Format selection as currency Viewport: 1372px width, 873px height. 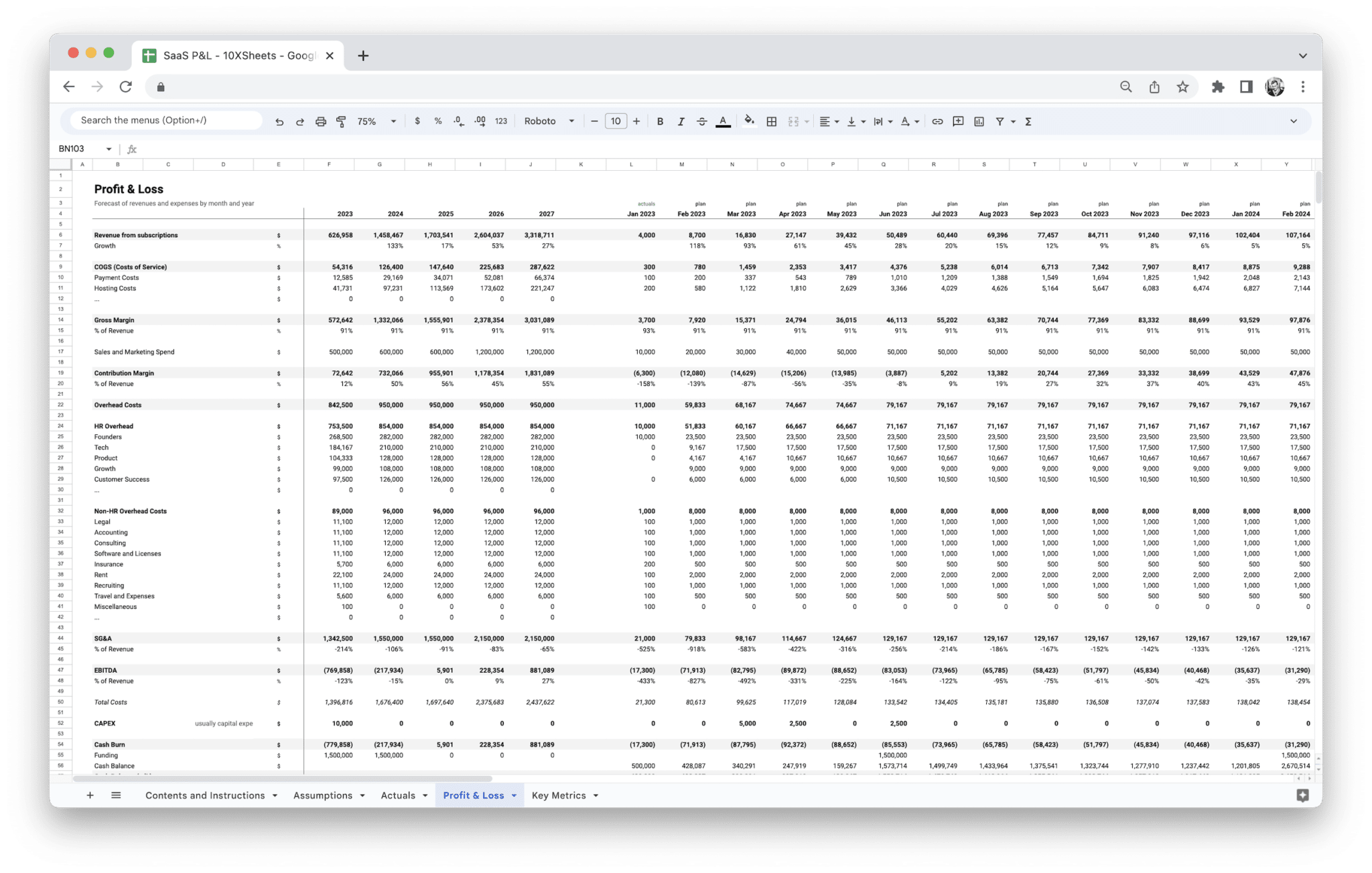418,121
